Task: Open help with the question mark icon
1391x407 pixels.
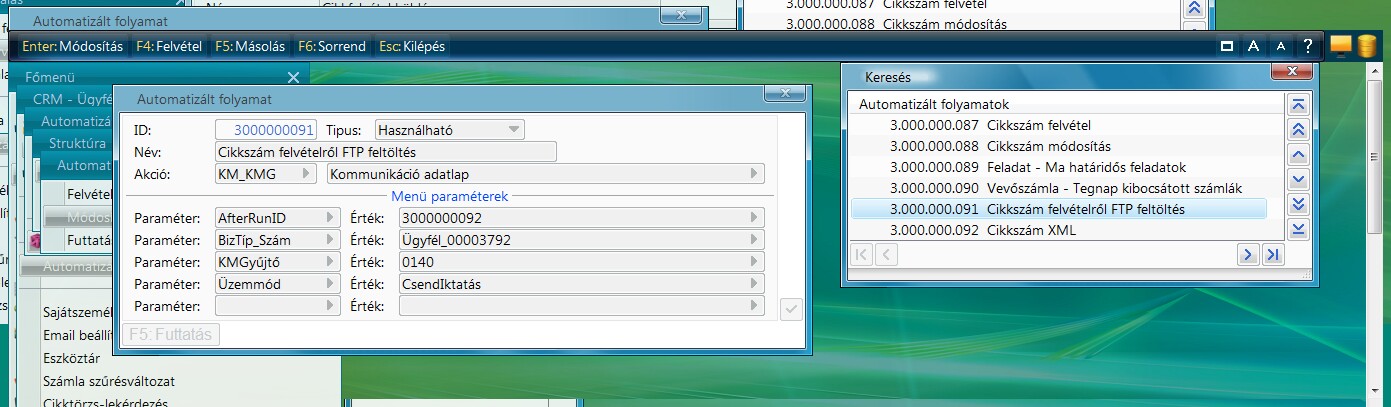Action: [x=1307, y=46]
